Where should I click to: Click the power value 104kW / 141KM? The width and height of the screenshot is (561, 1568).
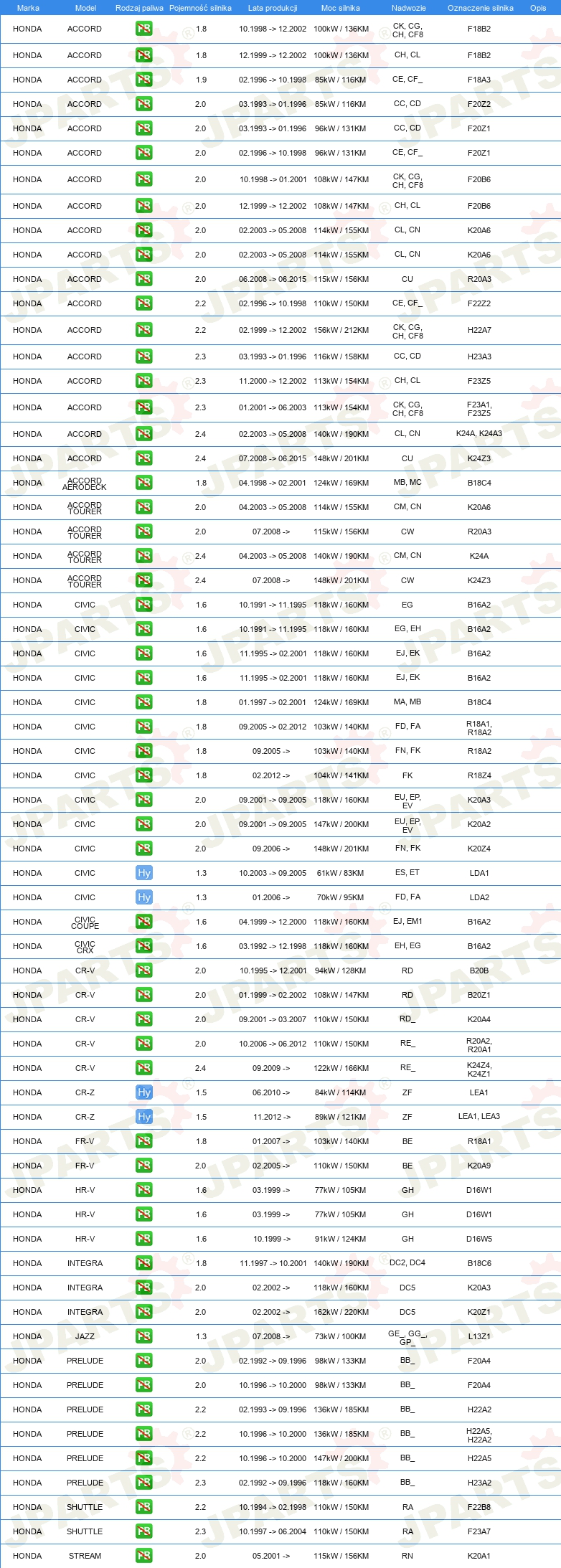[341, 775]
